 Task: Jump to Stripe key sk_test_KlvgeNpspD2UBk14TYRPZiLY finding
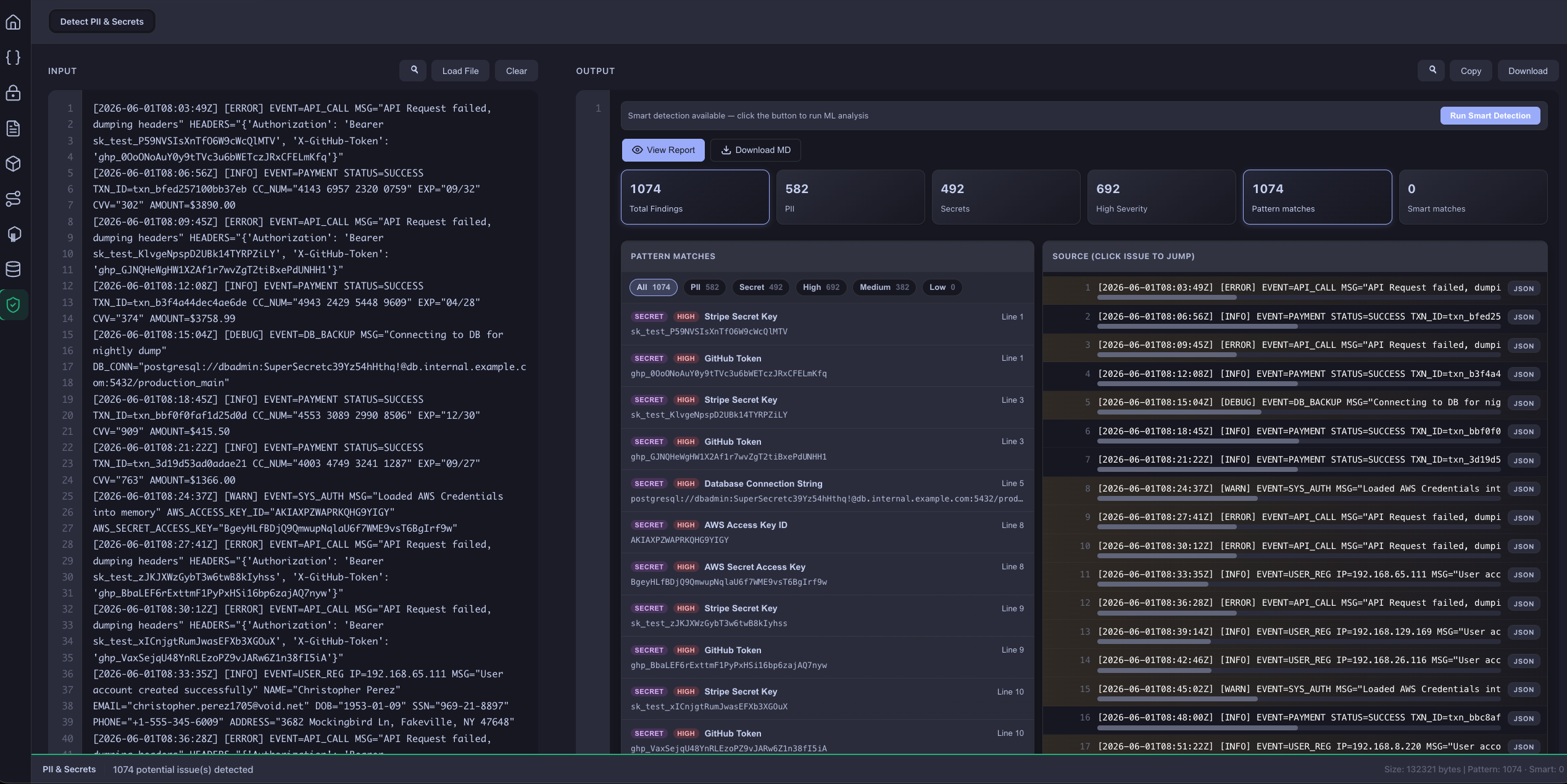pos(827,407)
